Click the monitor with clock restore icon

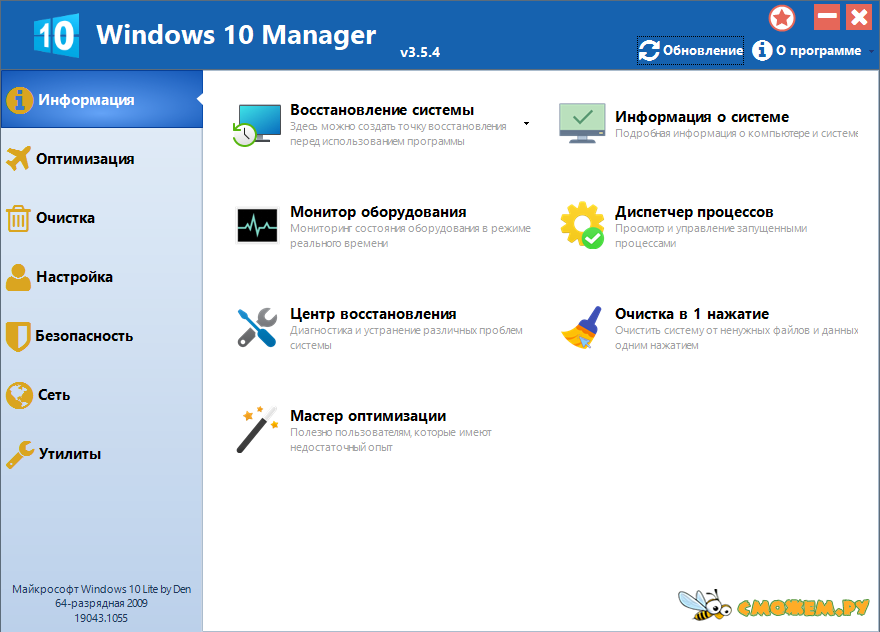click(257, 125)
